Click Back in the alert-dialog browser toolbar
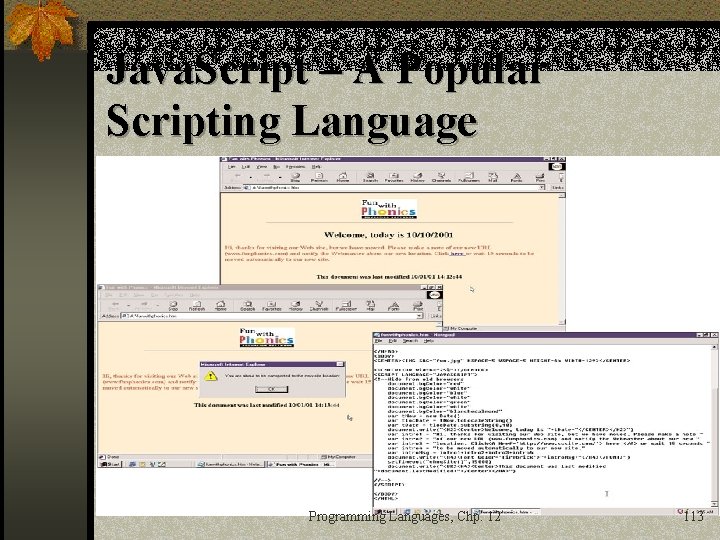Viewport: 720px width, 540px height. click(115, 305)
